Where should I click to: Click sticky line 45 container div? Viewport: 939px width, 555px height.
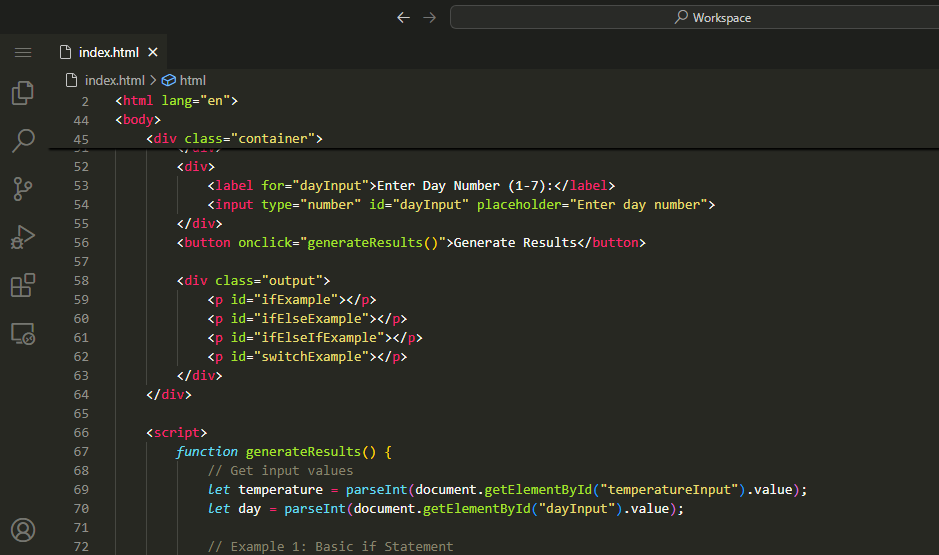pyautogui.click(x=234, y=139)
